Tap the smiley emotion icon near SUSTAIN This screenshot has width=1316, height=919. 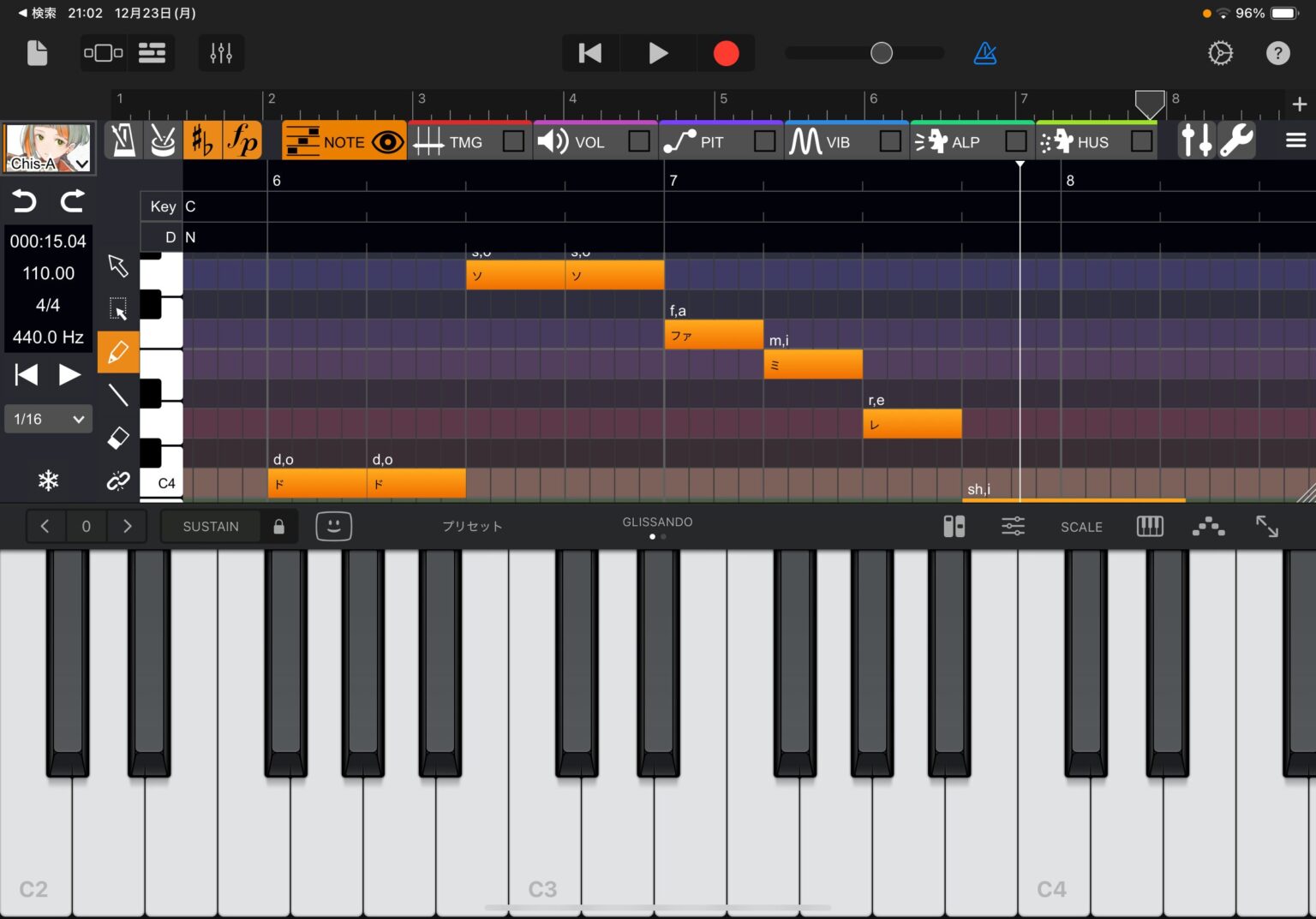pyautogui.click(x=333, y=526)
